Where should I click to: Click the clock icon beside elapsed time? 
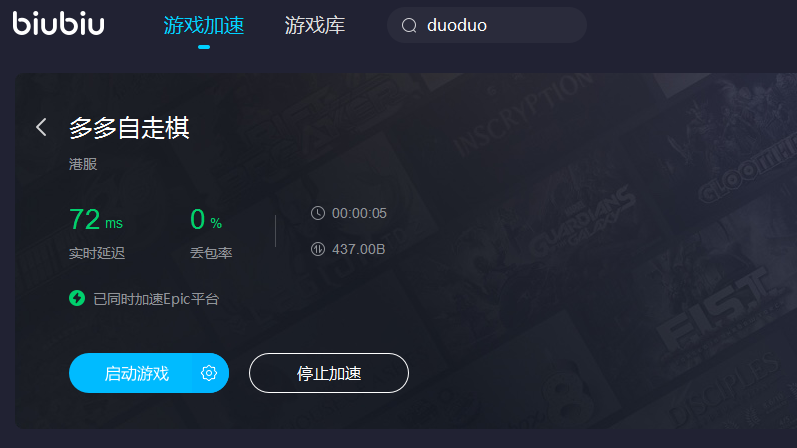tap(318, 213)
